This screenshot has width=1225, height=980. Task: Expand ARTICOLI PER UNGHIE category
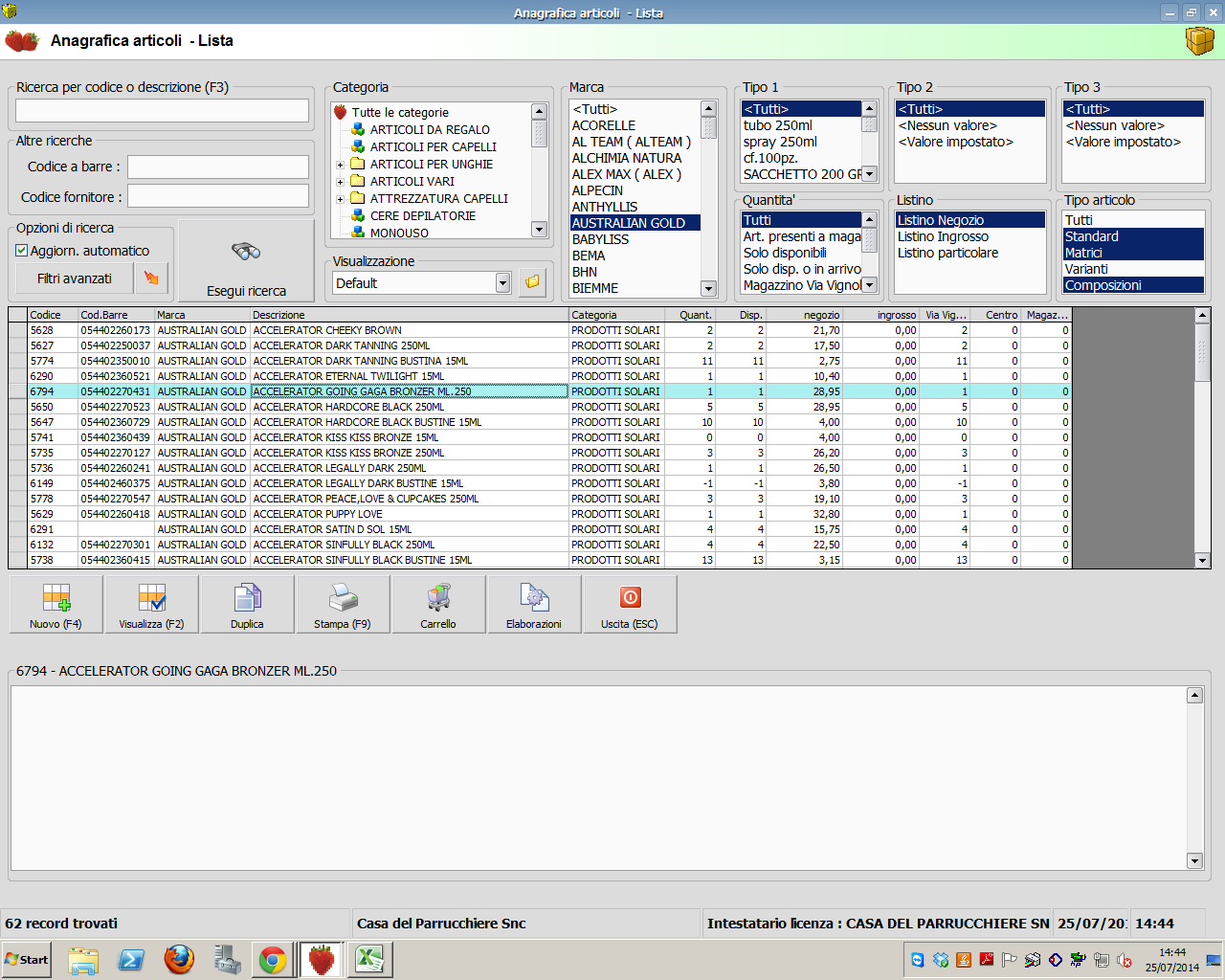(x=340, y=165)
